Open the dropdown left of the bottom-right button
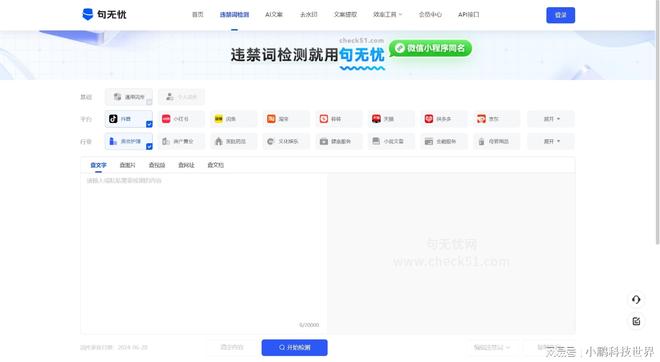This screenshot has width=660, height=362. [x=491, y=347]
